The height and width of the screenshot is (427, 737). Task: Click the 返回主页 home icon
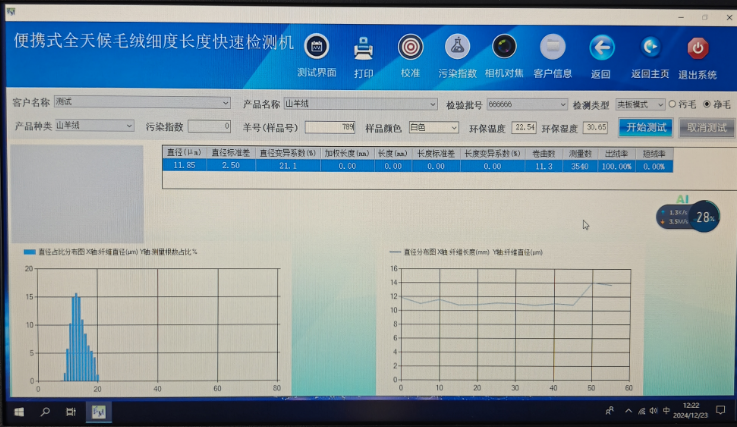click(x=650, y=47)
